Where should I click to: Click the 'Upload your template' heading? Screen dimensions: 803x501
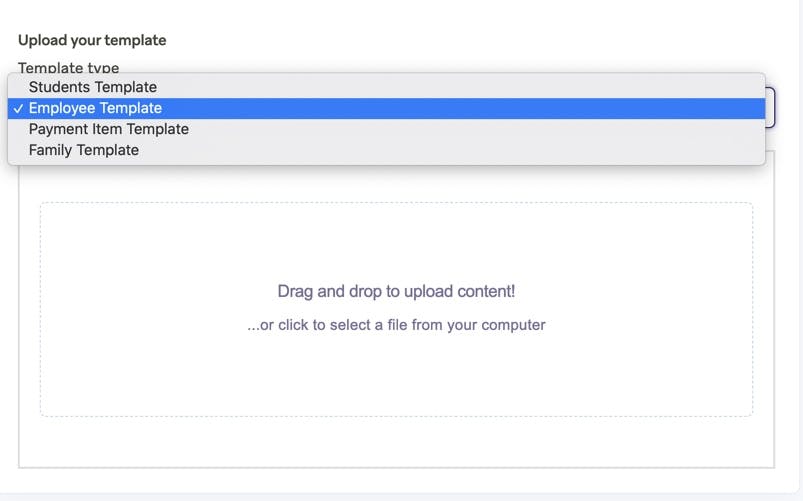[x=92, y=41]
